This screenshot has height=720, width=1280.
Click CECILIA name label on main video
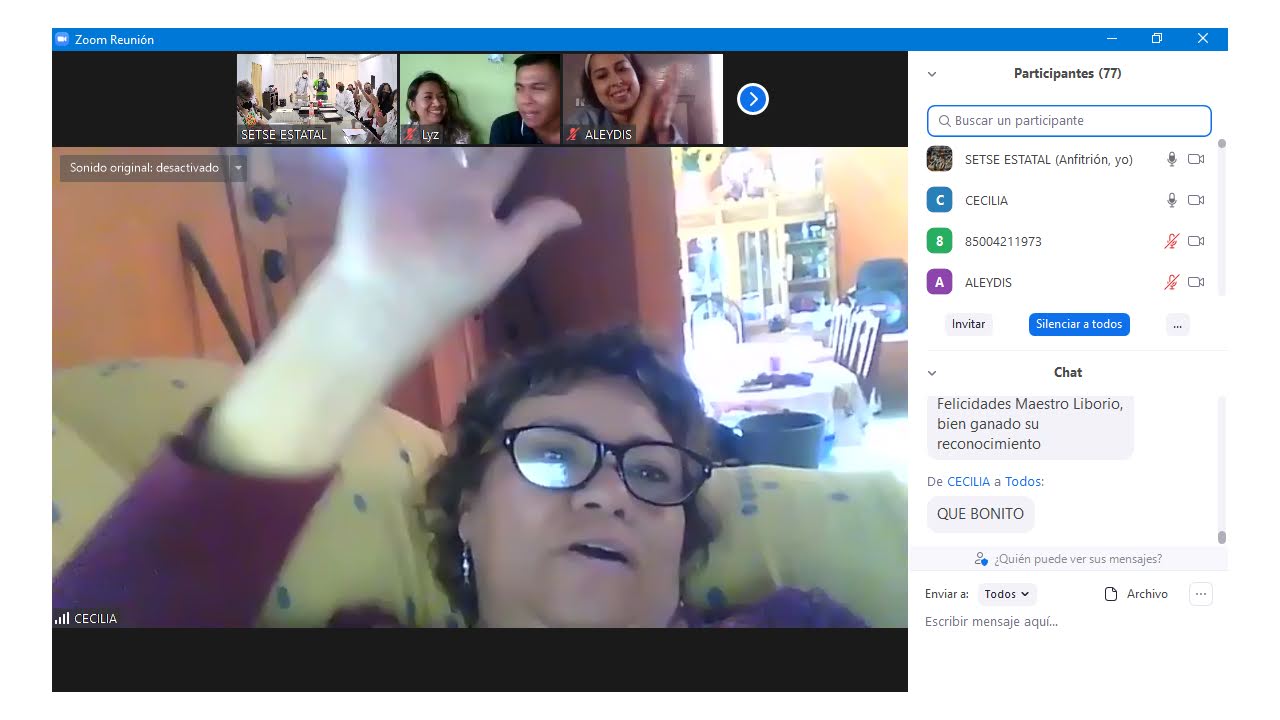pyautogui.click(x=95, y=619)
